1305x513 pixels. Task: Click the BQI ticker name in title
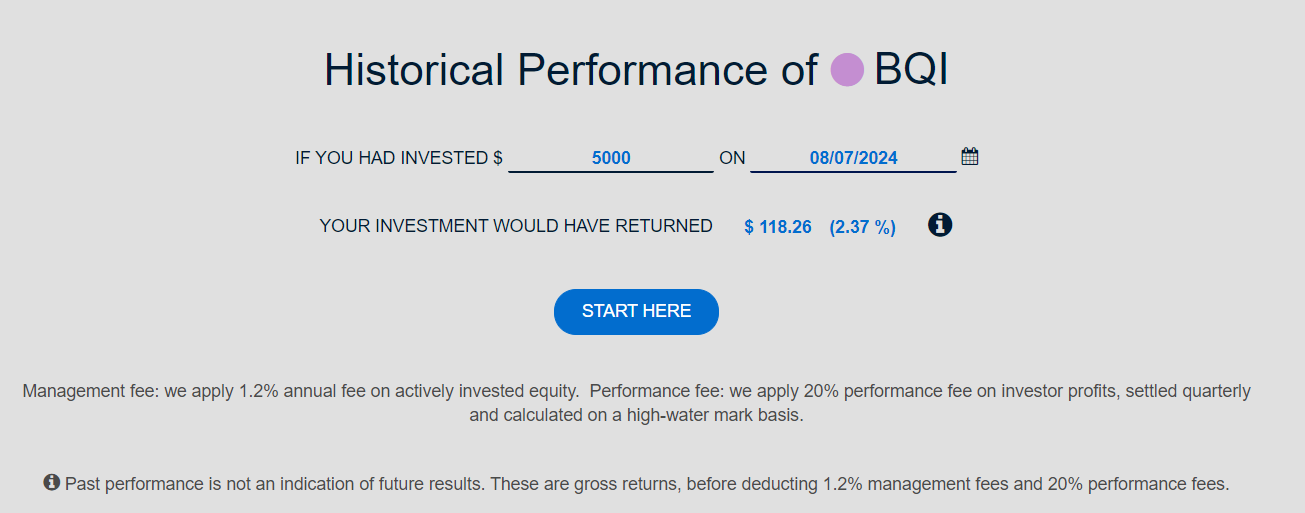point(911,71)
